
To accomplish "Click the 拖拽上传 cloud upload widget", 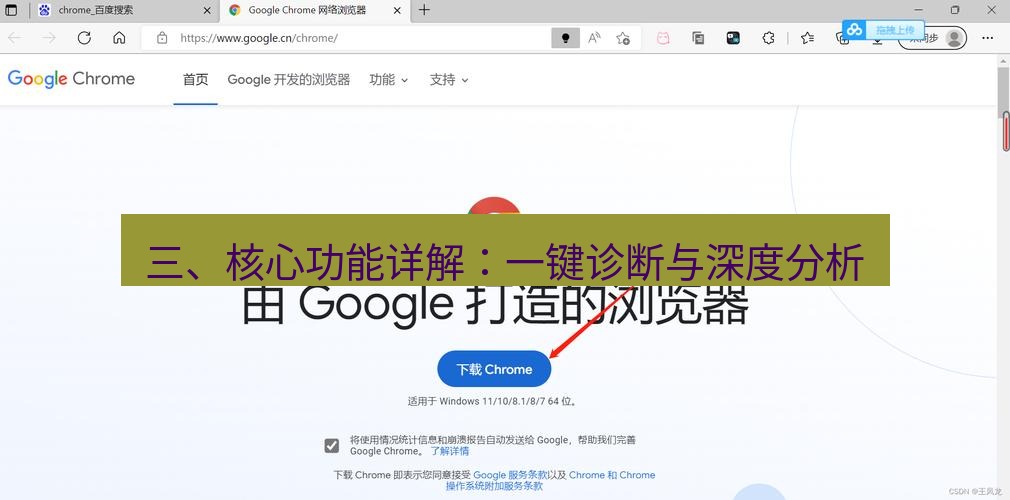I will pyautogui.click(x=883, y=30).
